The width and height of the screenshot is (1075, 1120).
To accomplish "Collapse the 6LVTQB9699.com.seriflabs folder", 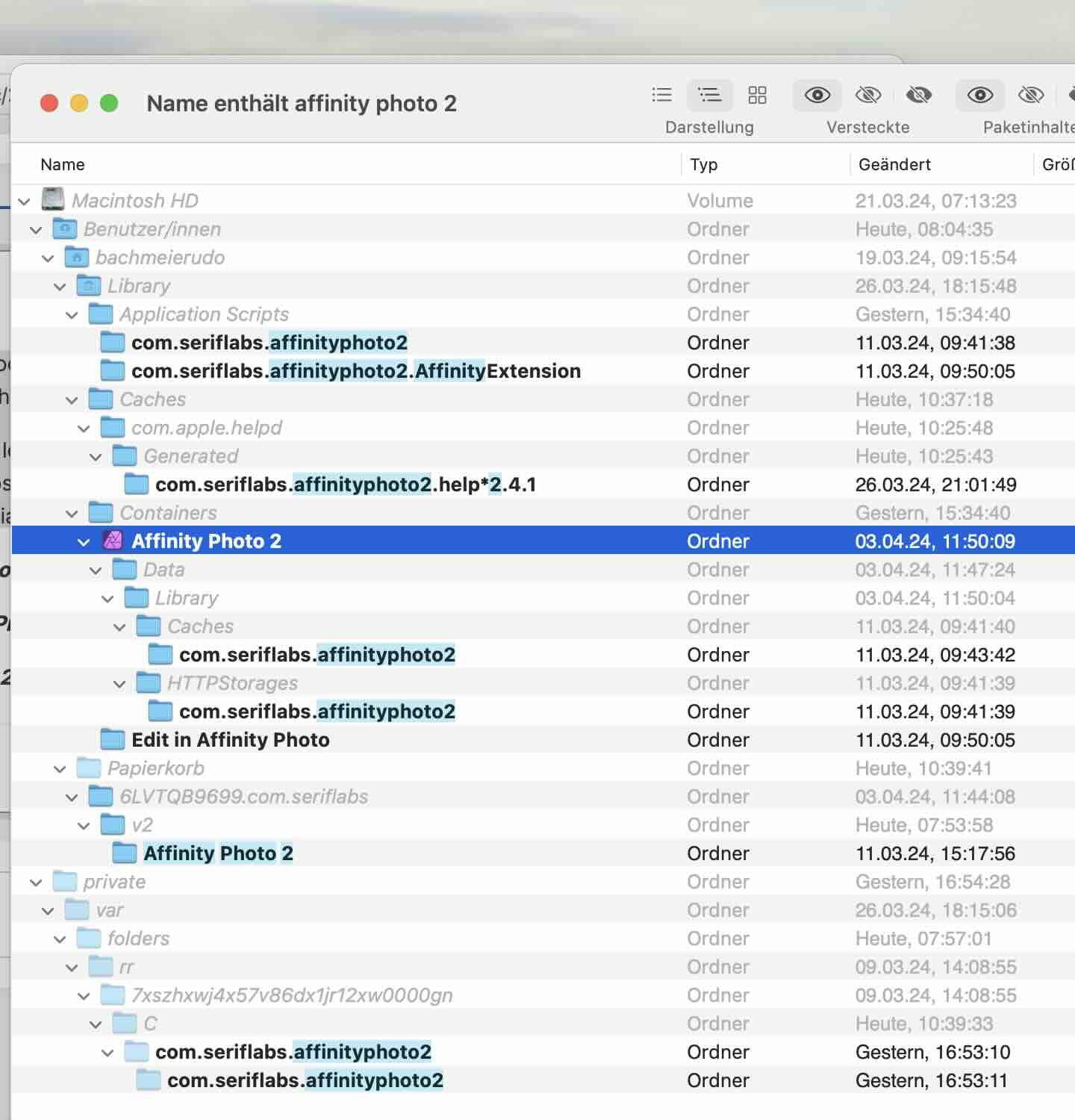I will tap(72, 797).
